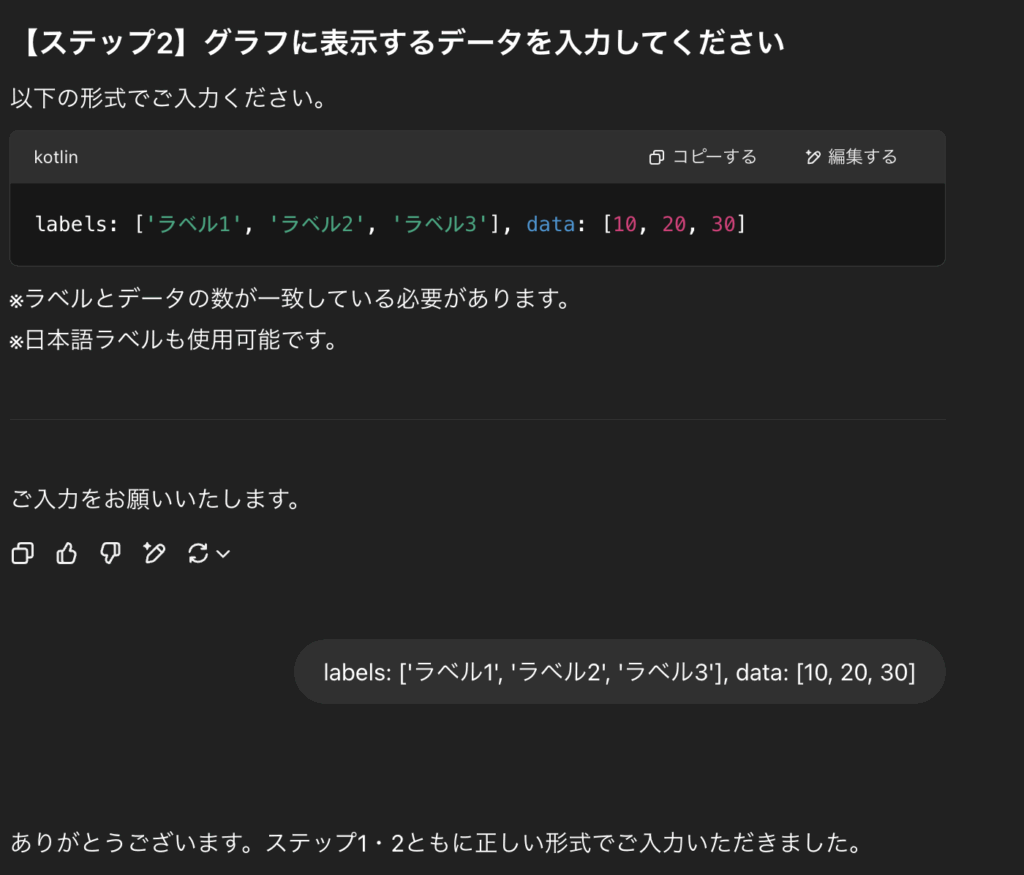
Task: Click the 'ラベル1' string in the code
Action: pyautogui.click(x=194, y=224)
